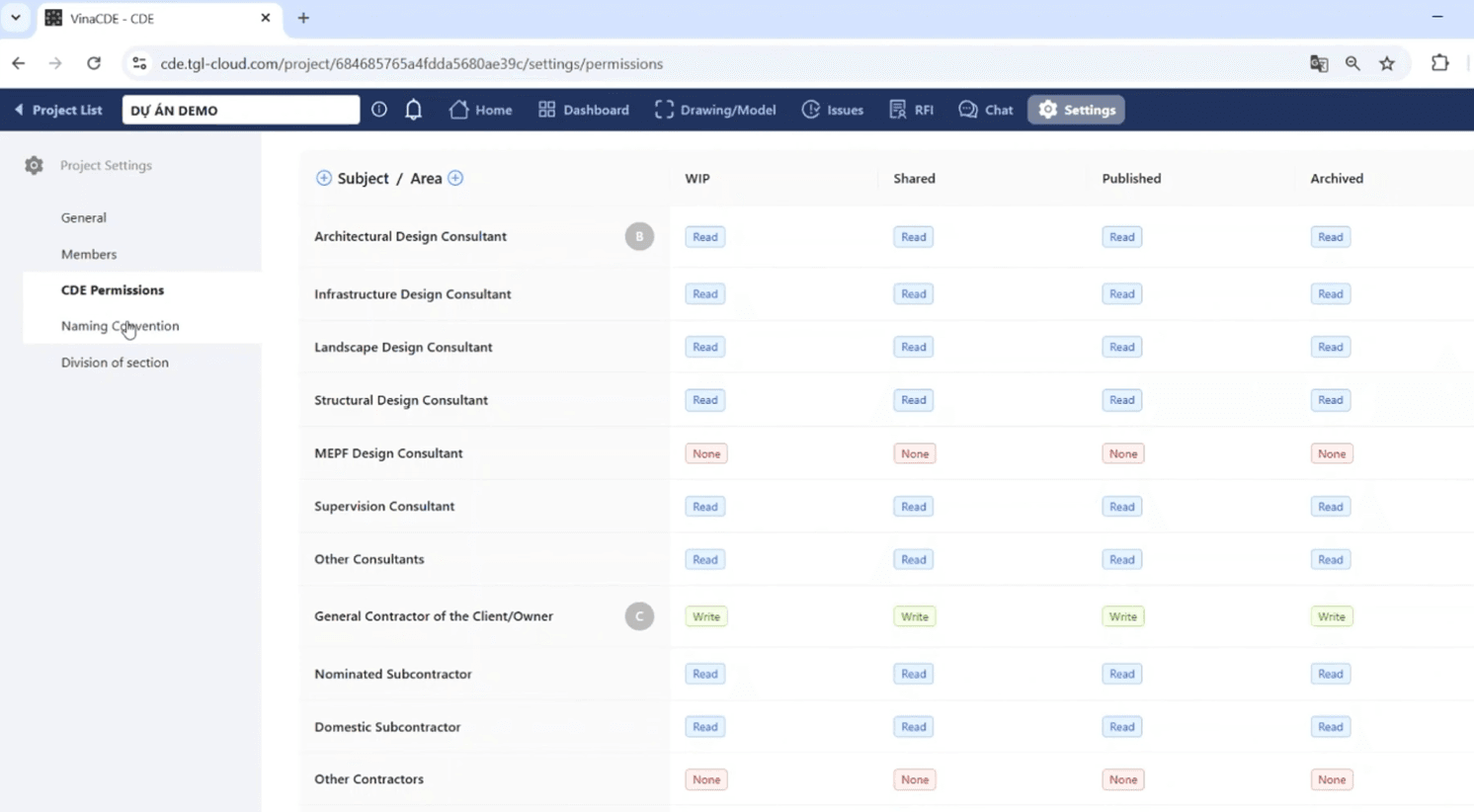Click the add Subject plus icon
1474x812 pixels.
click(x=323, y=178)
